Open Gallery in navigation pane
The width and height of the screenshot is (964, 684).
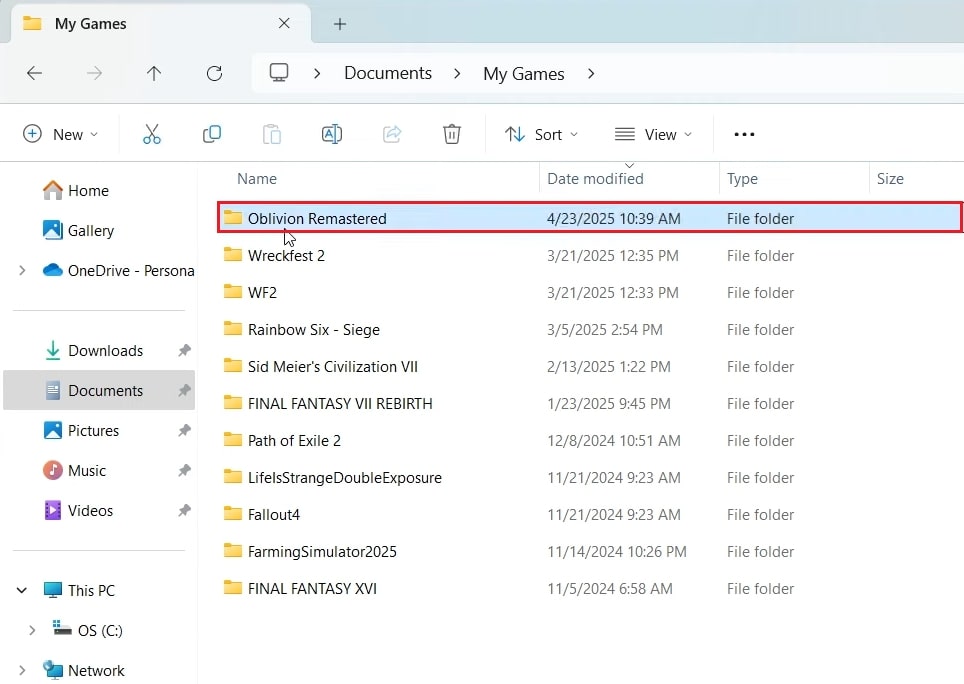point(91,230)
